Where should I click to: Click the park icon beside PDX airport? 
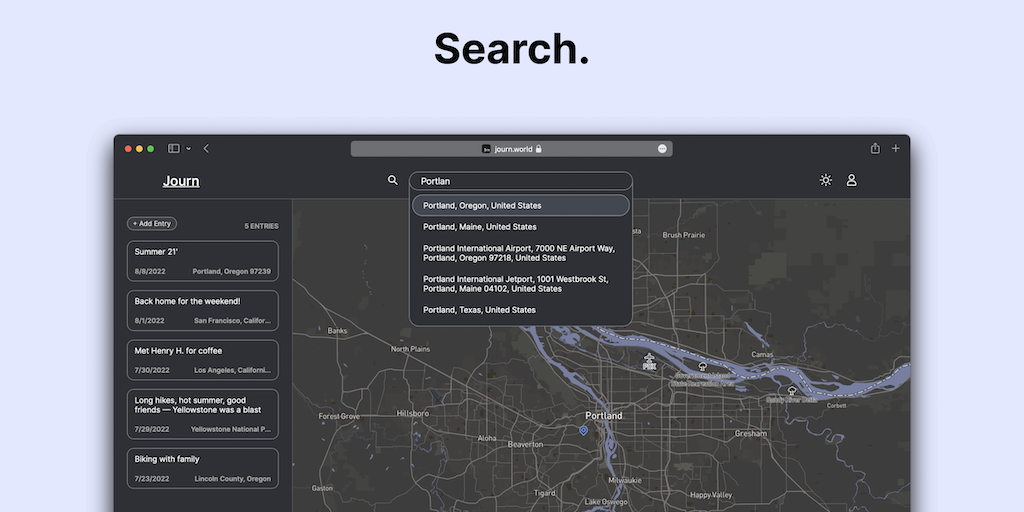(x=702, y=366)
